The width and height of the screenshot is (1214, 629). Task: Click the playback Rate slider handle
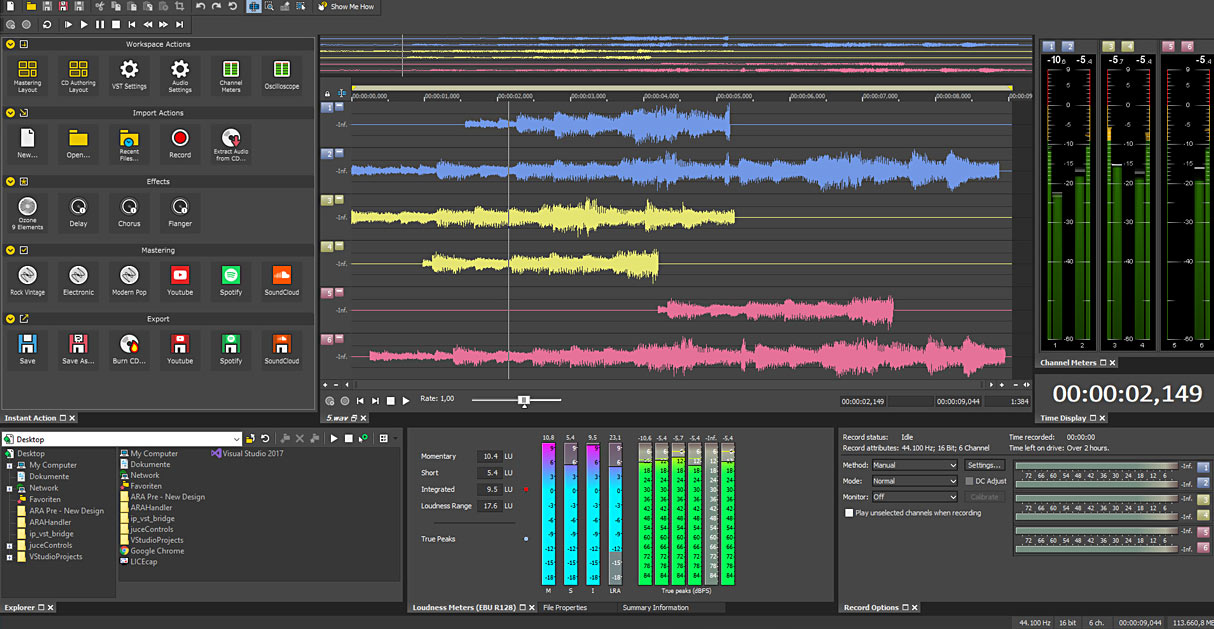(524, 400)
